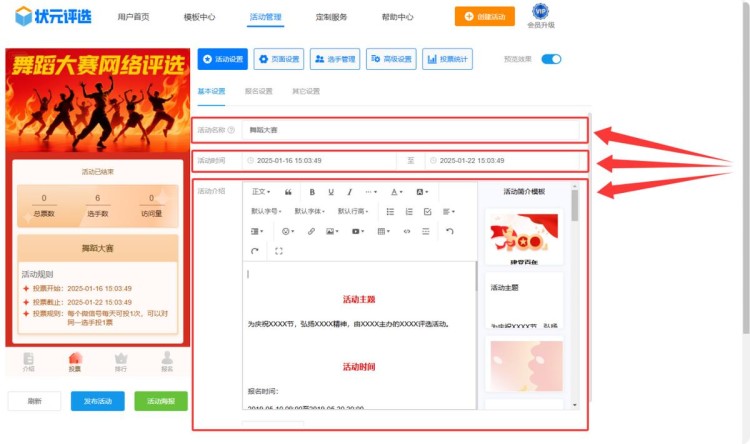Image resolution: width=750 pixels, height=444 pixels.
Task: Open the text color picker dropdown
Action: pyautogui.click(x=396, y=191)
